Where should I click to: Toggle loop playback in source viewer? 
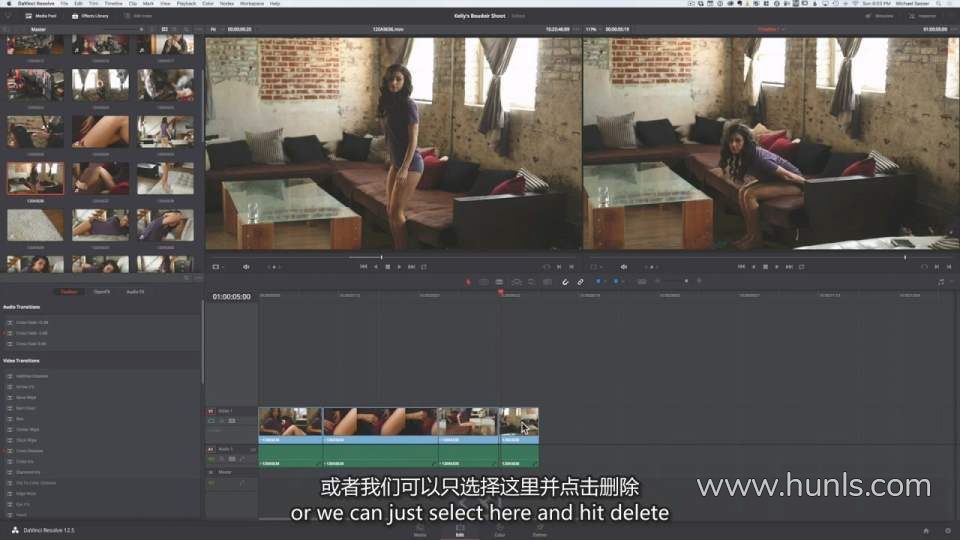click(x=424, y=267)
